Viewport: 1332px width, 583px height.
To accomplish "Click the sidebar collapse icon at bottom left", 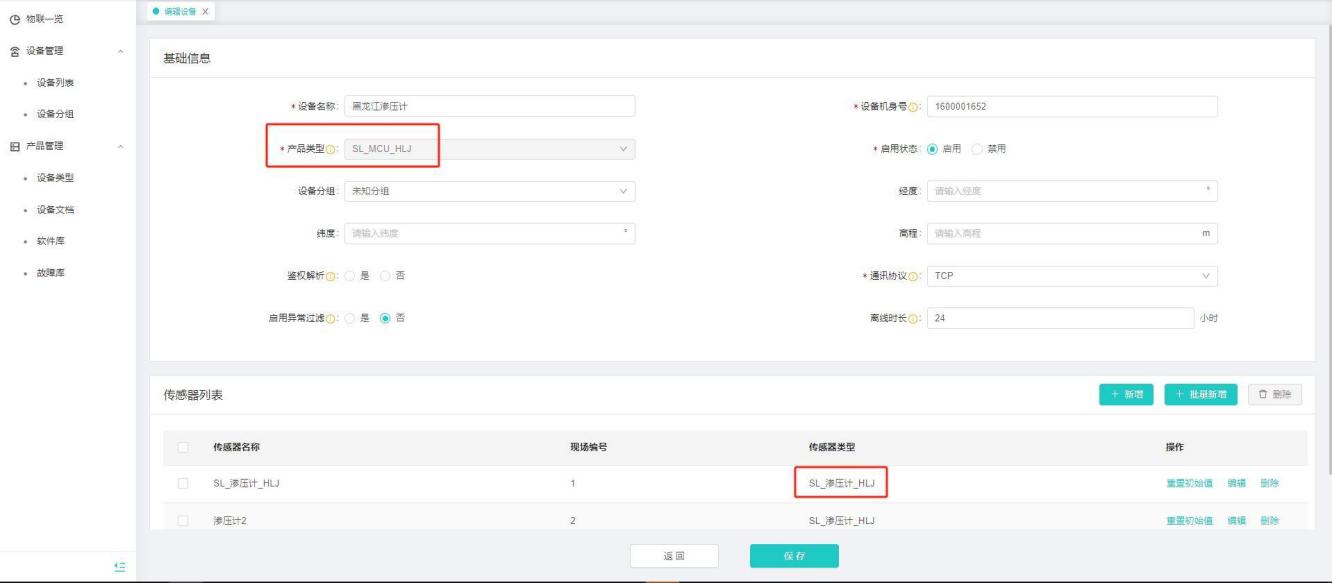I will [x=120, y=567].
